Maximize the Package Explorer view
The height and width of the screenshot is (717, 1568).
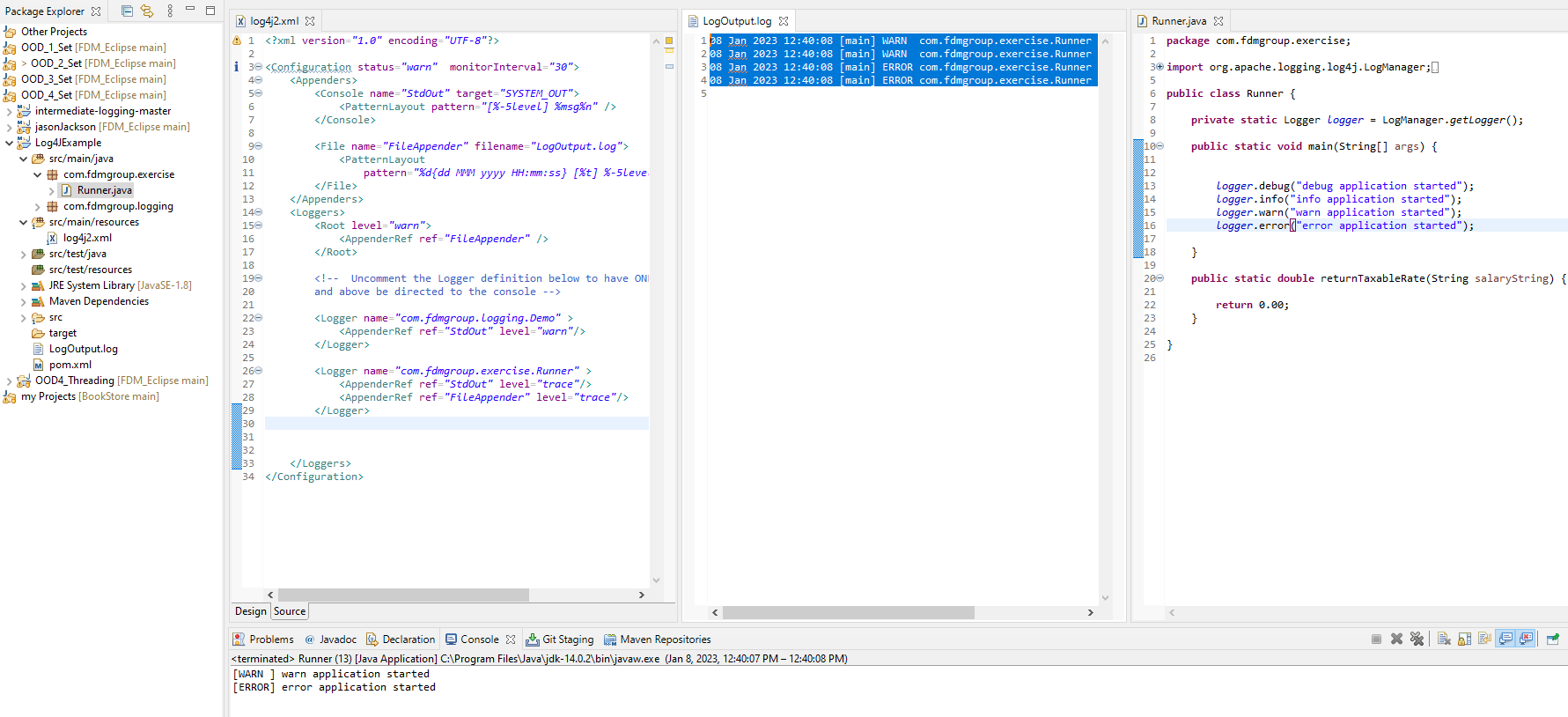210,11
